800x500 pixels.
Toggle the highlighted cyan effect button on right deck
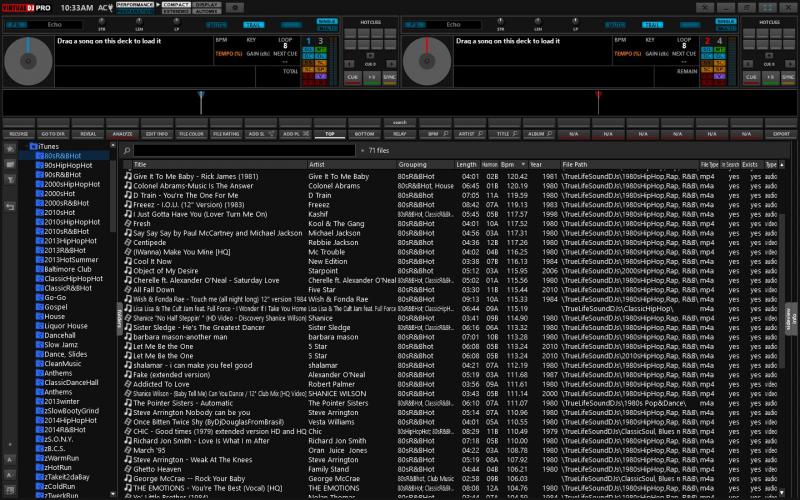click(x=653, y=24)
